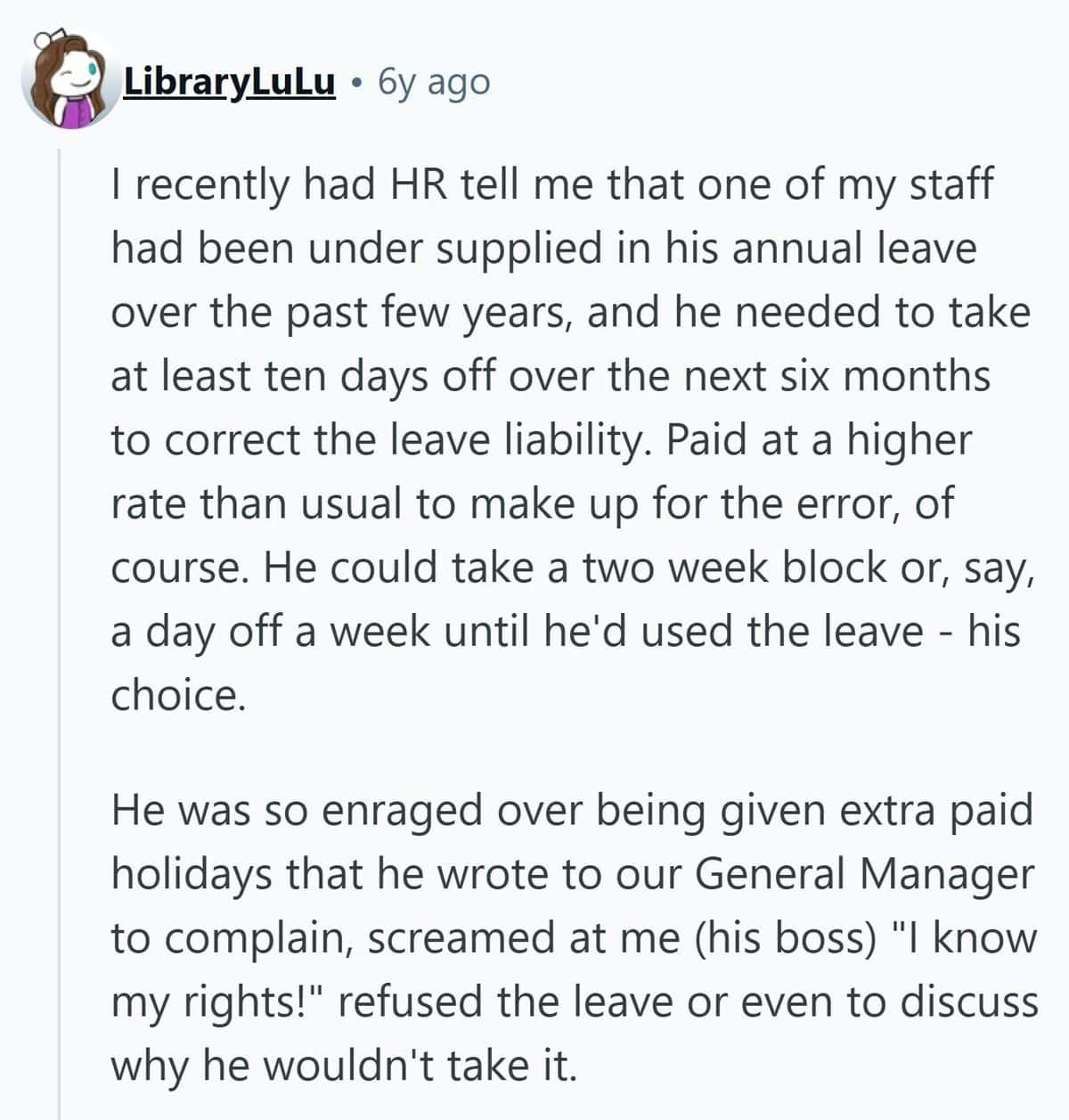Click the word "choice." ending first paragraph
The height and width of the screenshot is (1120, 1069).
[x=178, y=696]
